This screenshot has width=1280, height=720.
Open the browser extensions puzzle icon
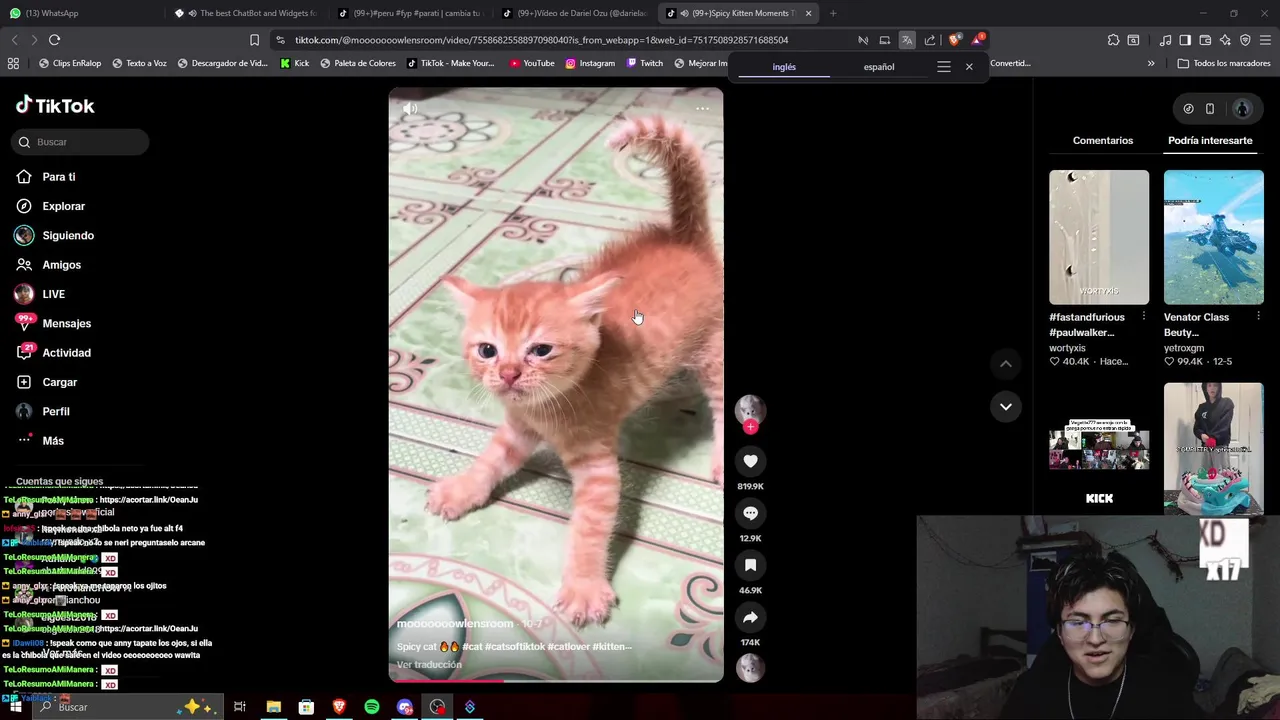(1113, 40)
